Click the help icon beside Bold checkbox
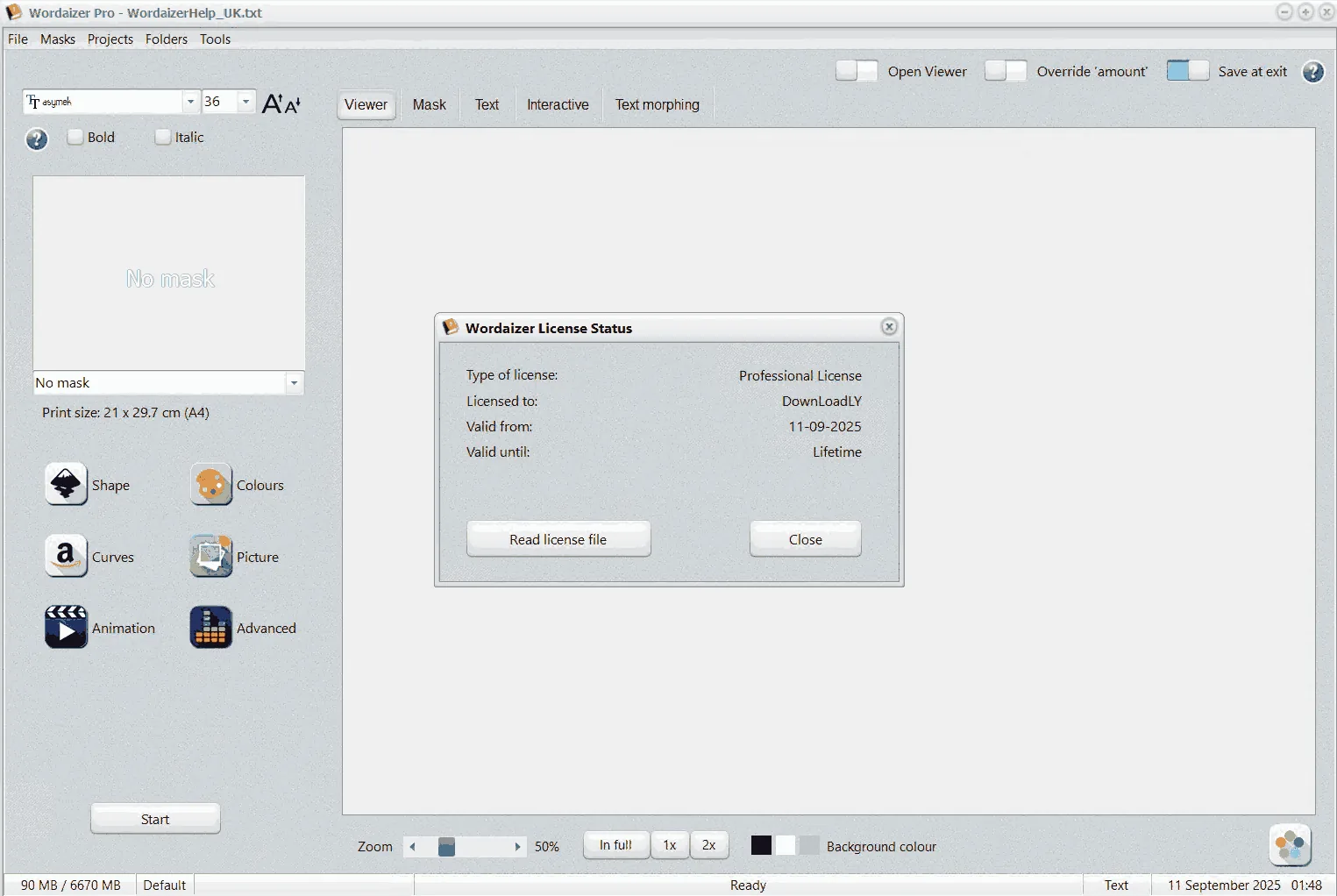Image resolution: width=1337 pixels, height=896 pixels. pos(36,139)
